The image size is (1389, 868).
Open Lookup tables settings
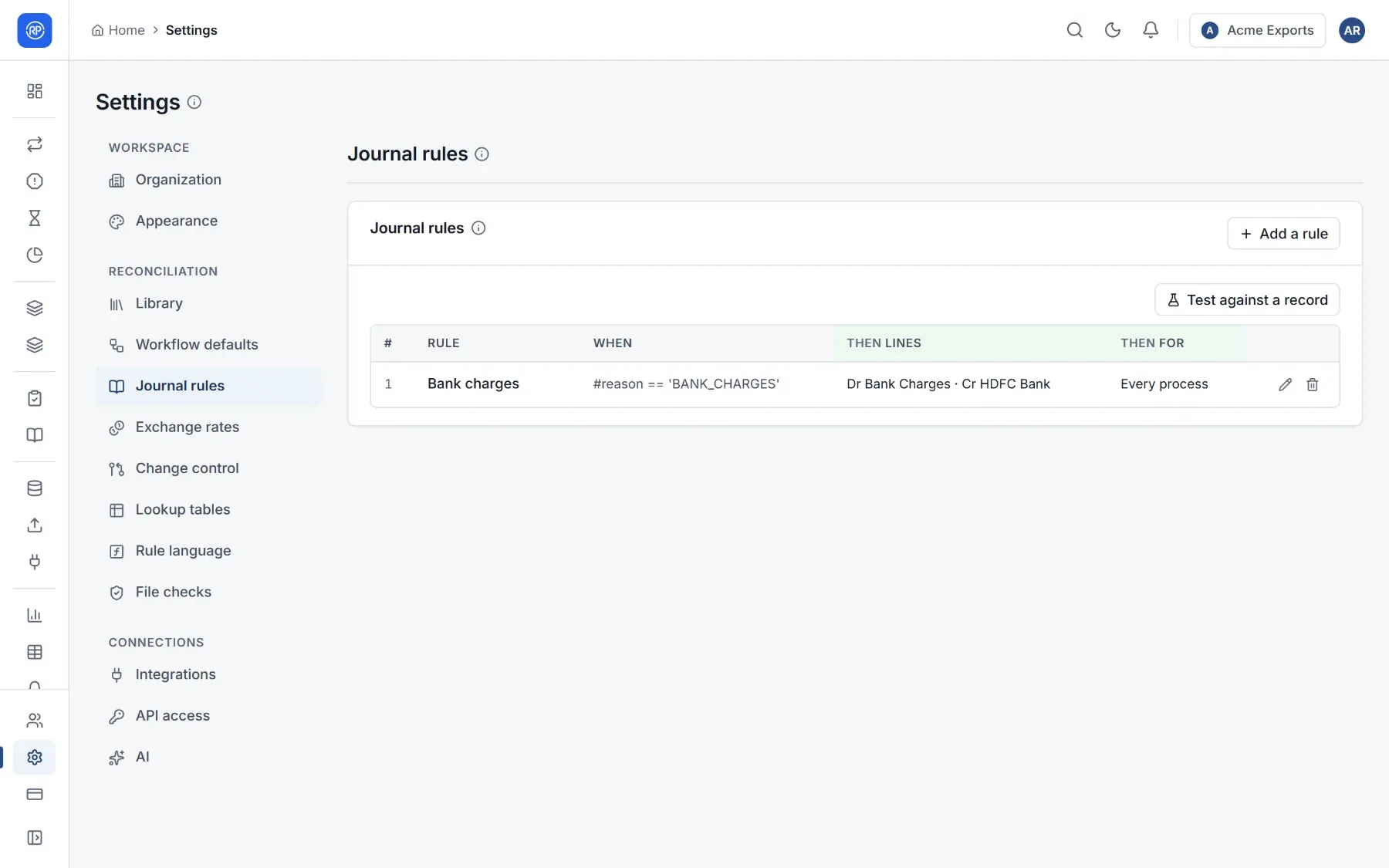pos(208,510)
